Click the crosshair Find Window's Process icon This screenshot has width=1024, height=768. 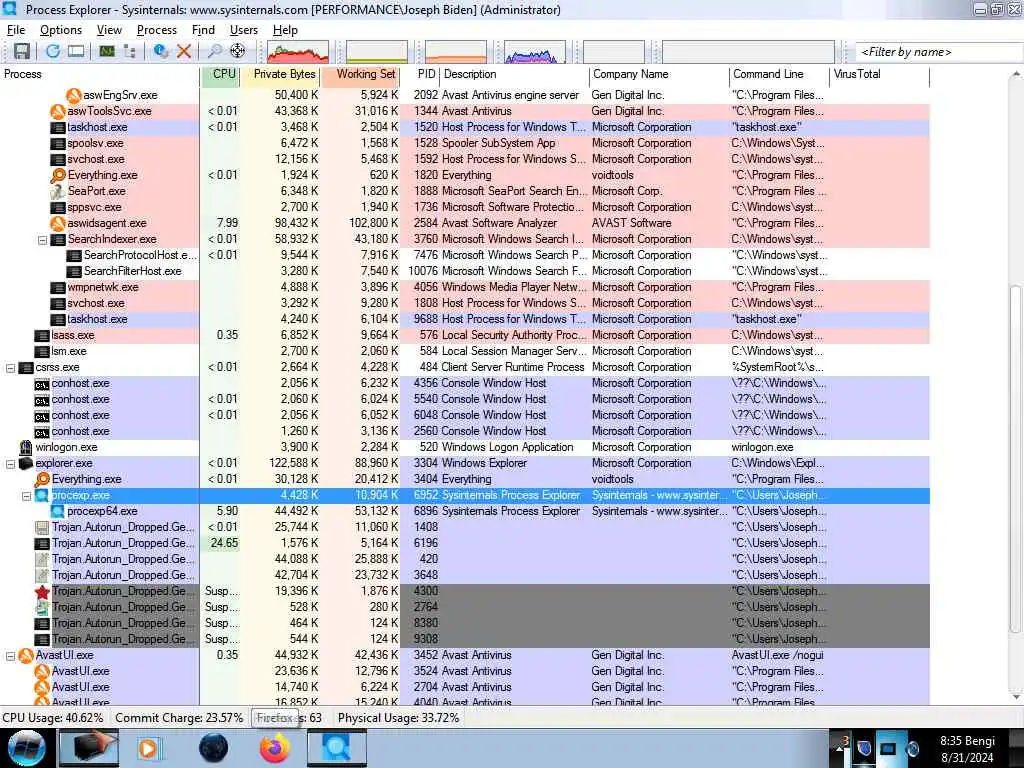(x=238, y=52)
